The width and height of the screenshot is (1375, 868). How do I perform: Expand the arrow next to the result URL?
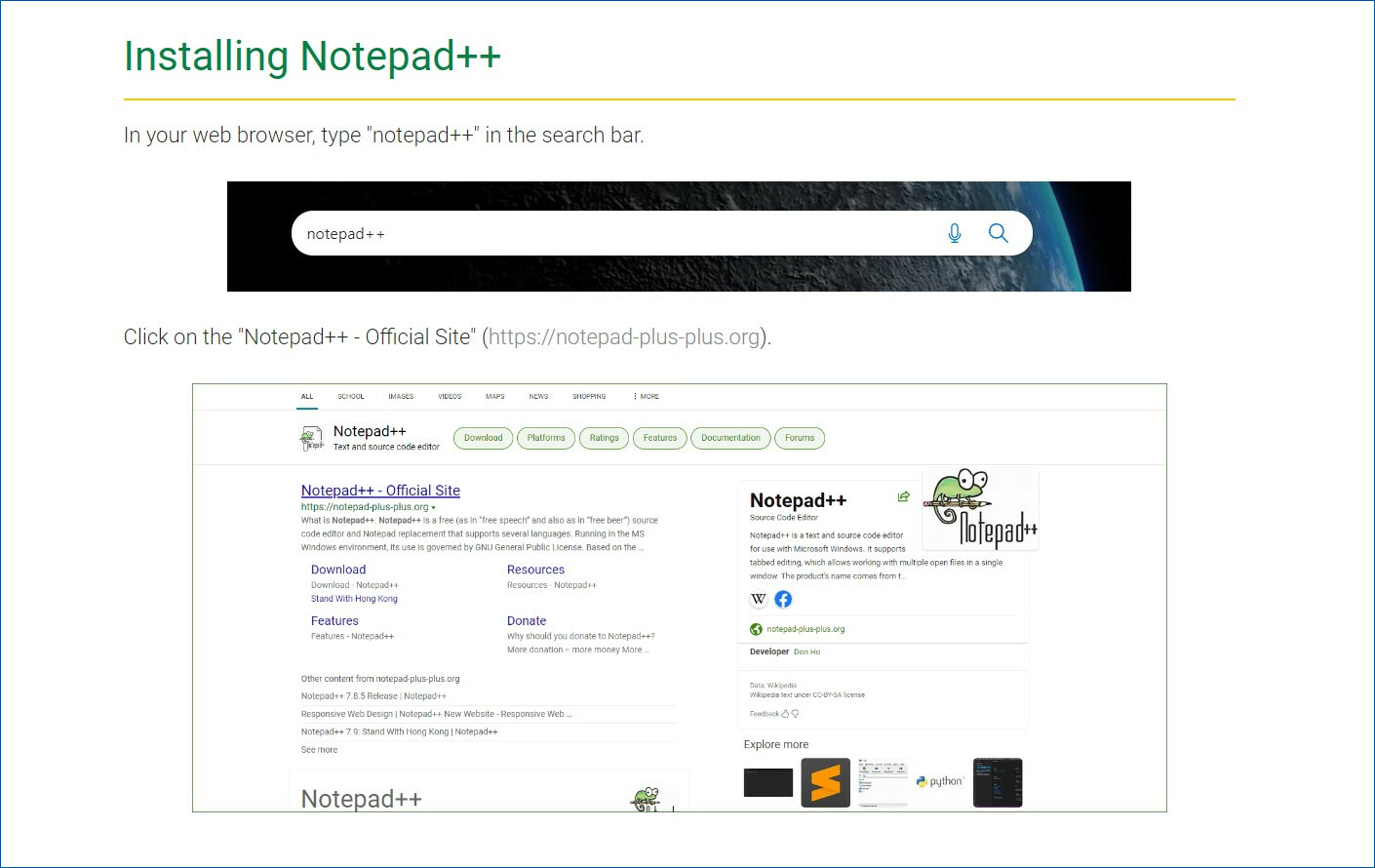433,508
